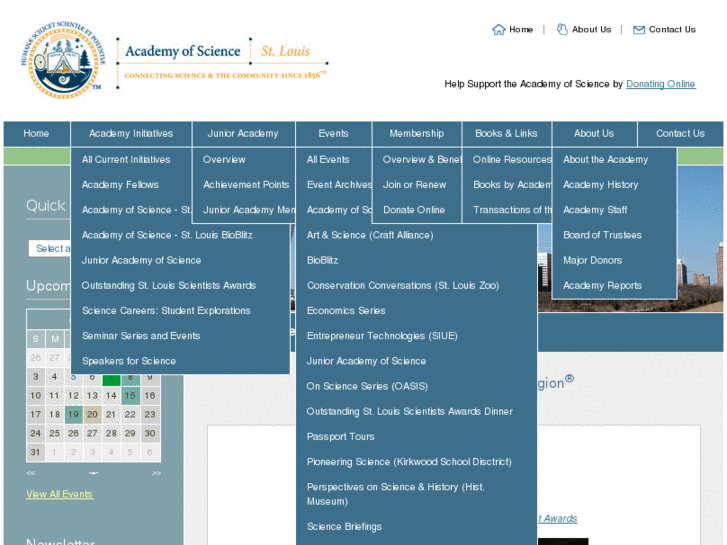Select On Science Series (OASIS)

point(367,386)
